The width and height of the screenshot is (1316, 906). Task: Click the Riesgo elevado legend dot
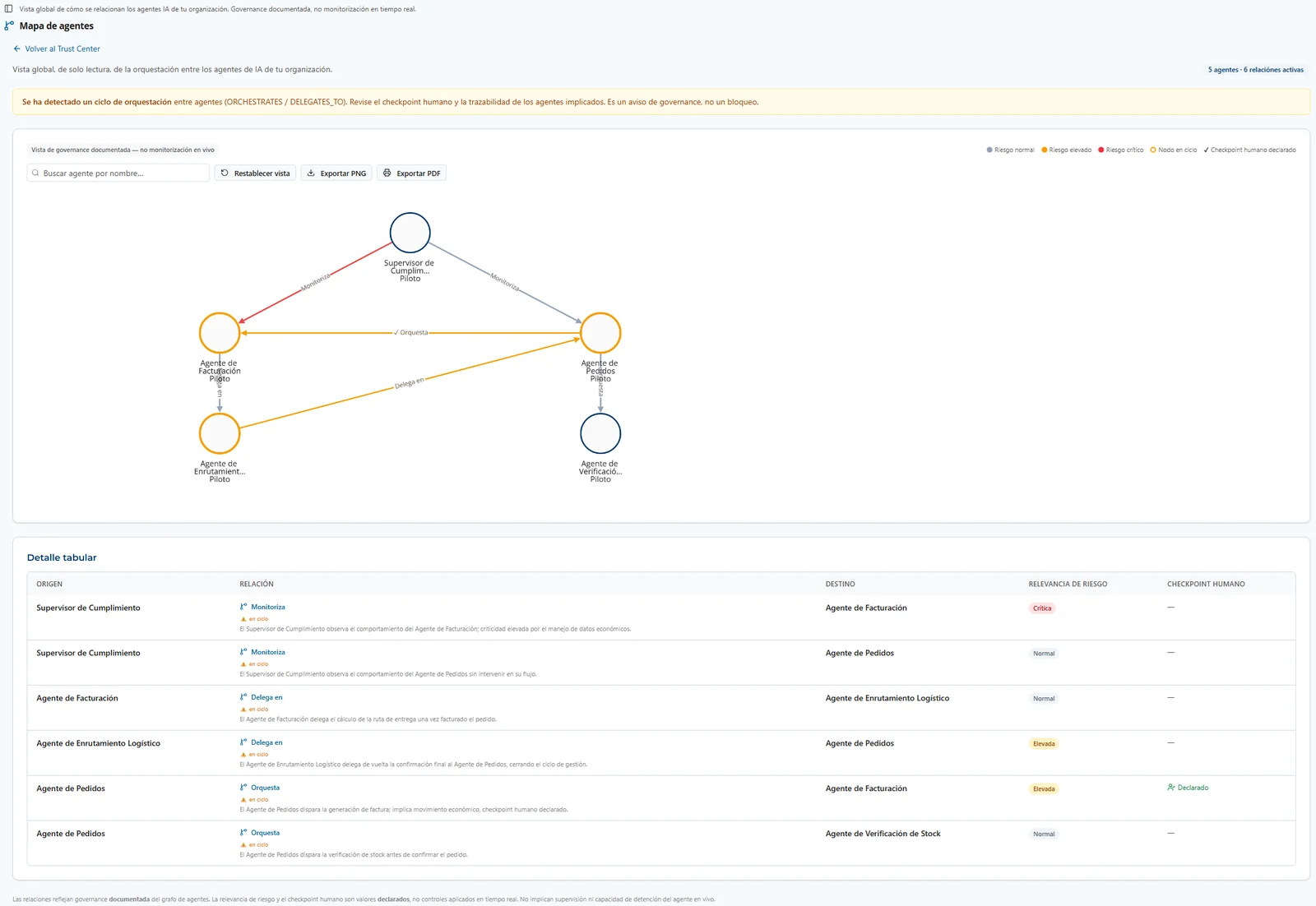(x=1045, y=150)
